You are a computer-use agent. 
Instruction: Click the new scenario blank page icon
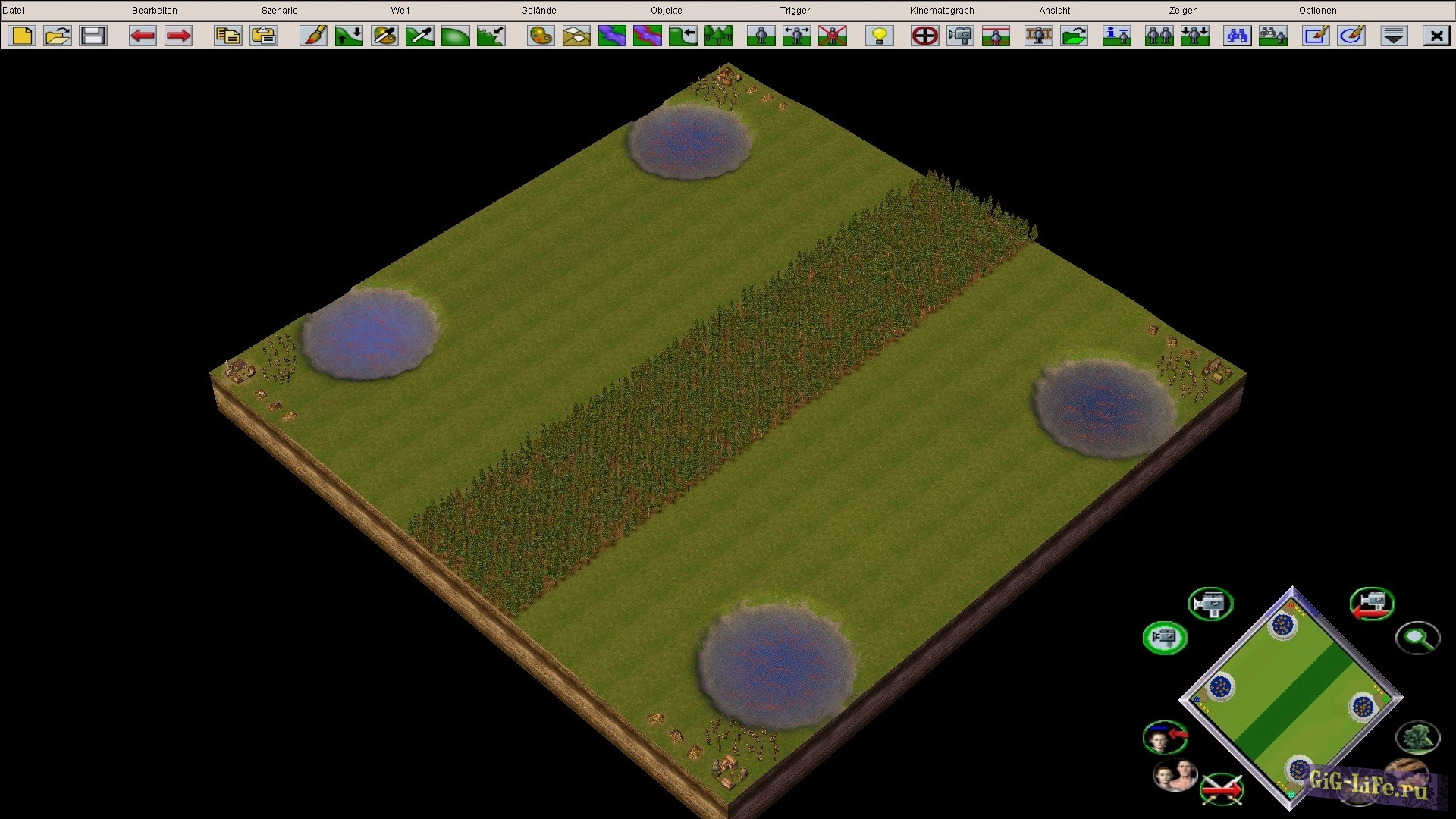[23, 36]
